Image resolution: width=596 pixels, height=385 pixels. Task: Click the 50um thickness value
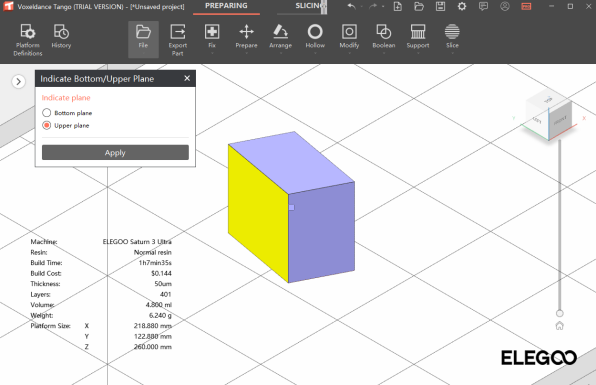tap(163, 284)
